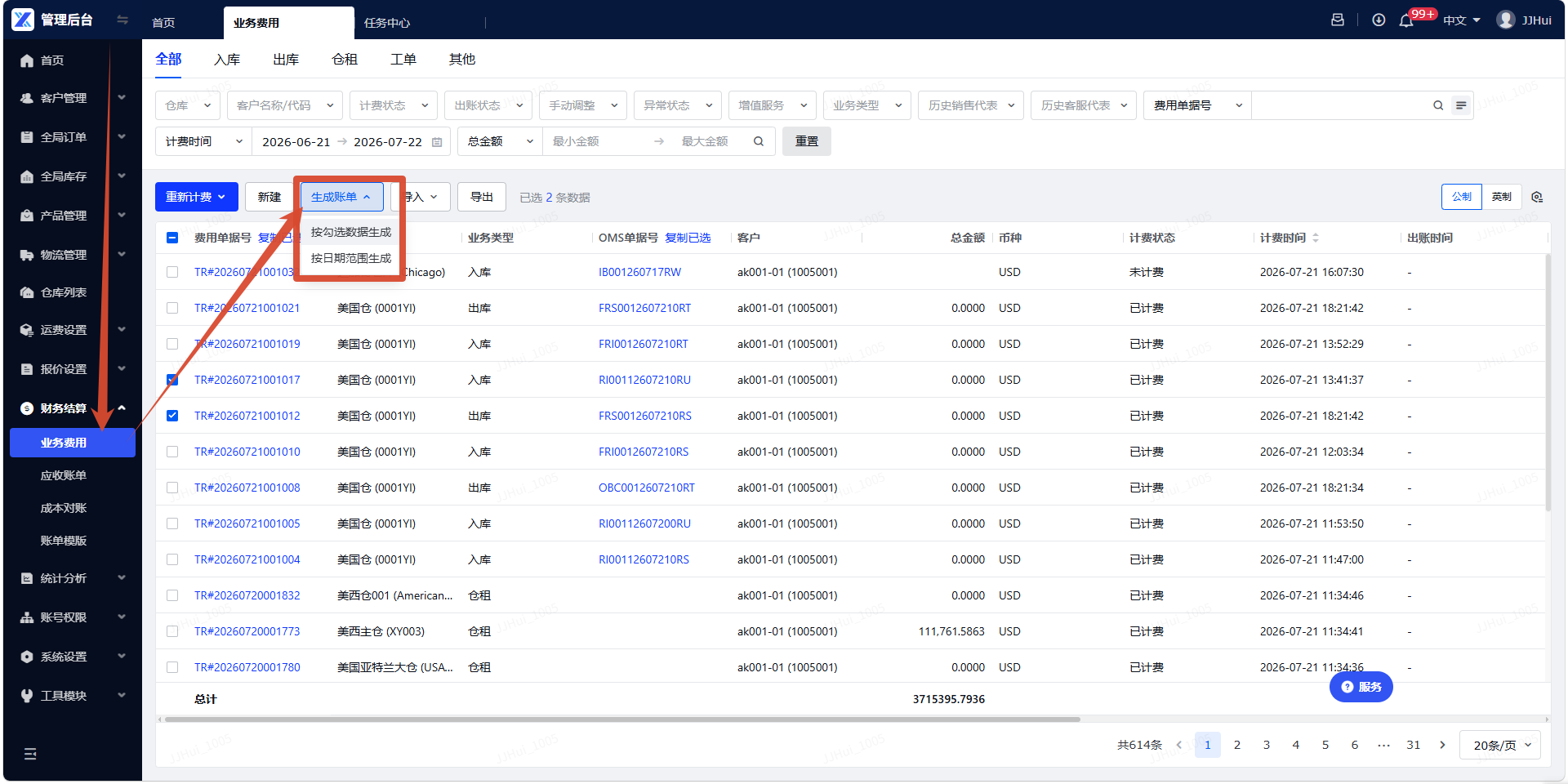Check the row TR#20260721001010 checkbox
The height and width of the screenshot is (784, 1568).
[x=172, y=452]
